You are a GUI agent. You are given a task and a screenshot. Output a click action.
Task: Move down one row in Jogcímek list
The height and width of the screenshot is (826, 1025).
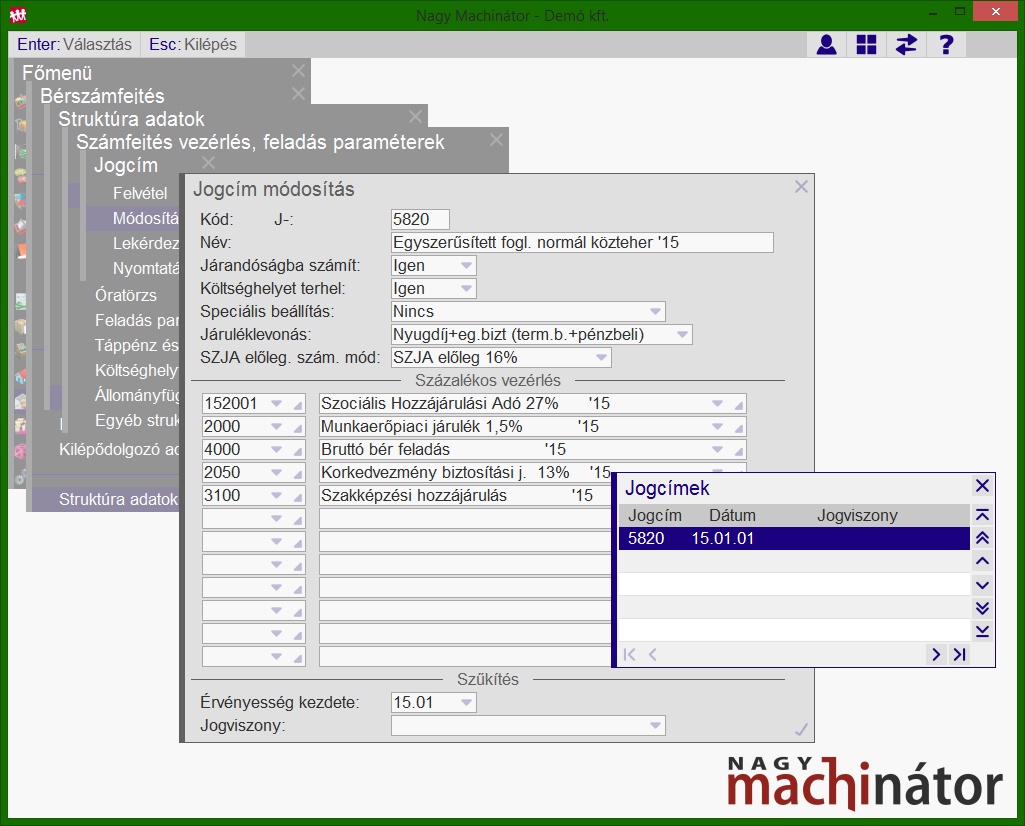982,585
